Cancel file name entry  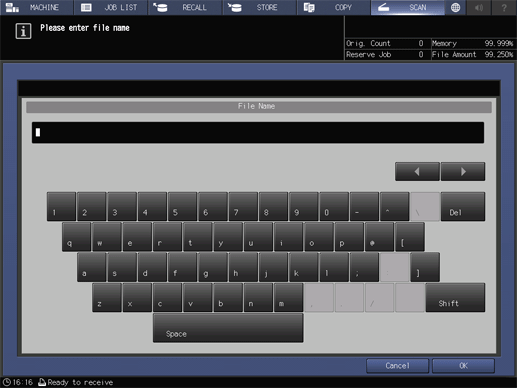point(397,366)
